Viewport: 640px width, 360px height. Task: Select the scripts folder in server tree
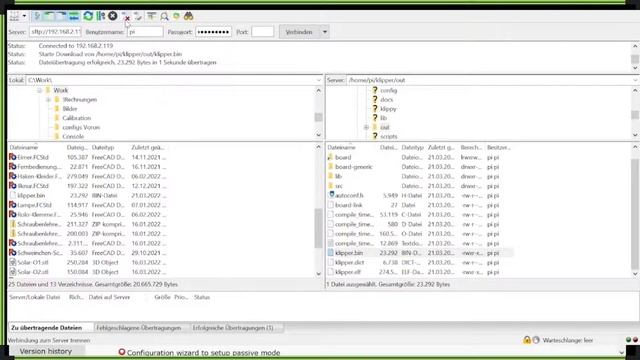click(388, 136)
